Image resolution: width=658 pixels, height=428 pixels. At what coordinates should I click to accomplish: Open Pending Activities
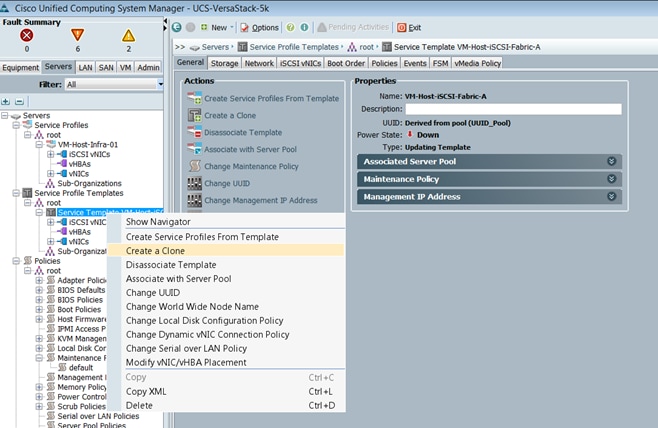pyautogui.click(x=353, y=27)
